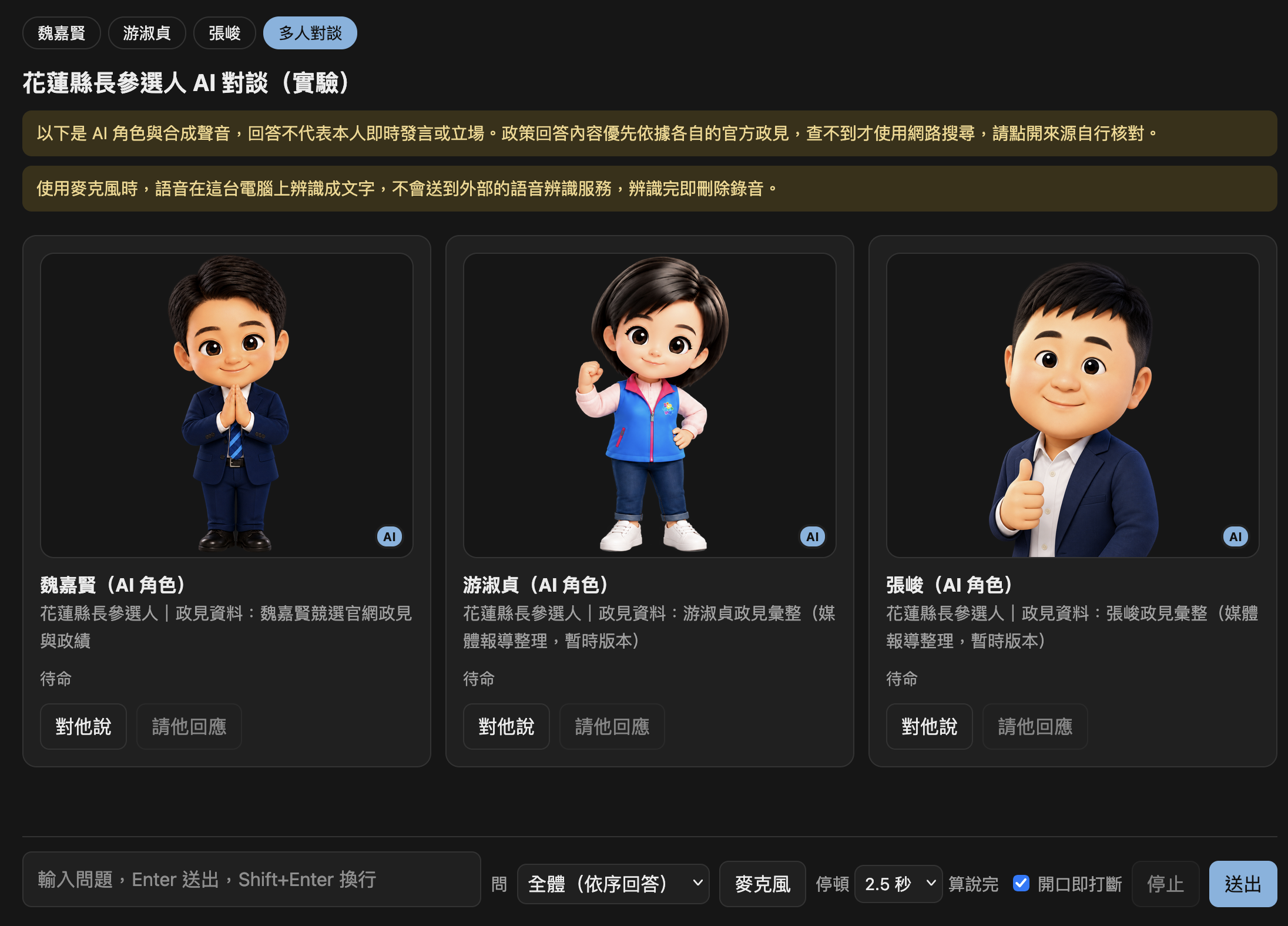Screen dimensions: 1288x926
Task: Click the AI badge on 魏嘉賢's avatar
Action: pyautogui.click(x=389, y=536)
